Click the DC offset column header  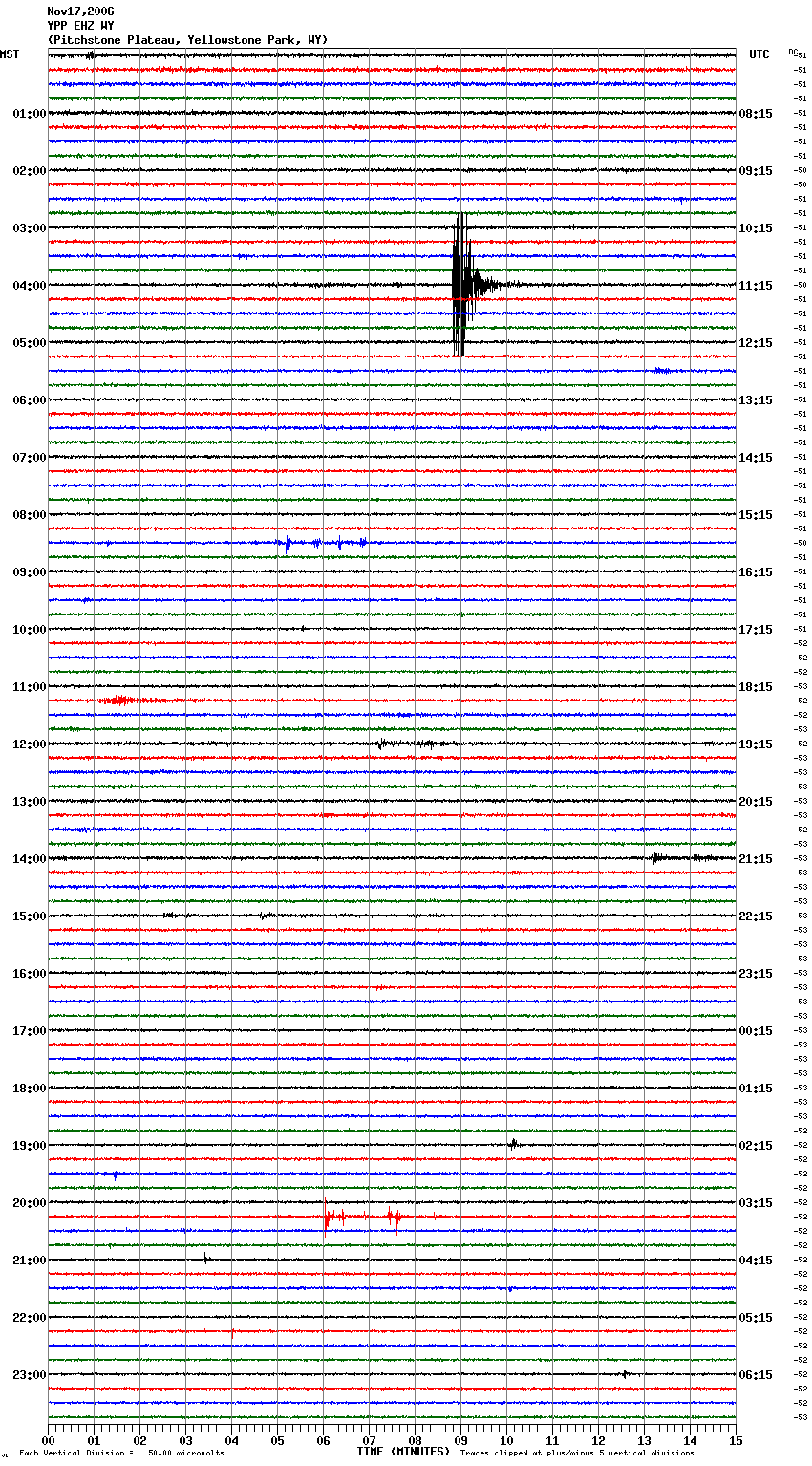(793, 52)
